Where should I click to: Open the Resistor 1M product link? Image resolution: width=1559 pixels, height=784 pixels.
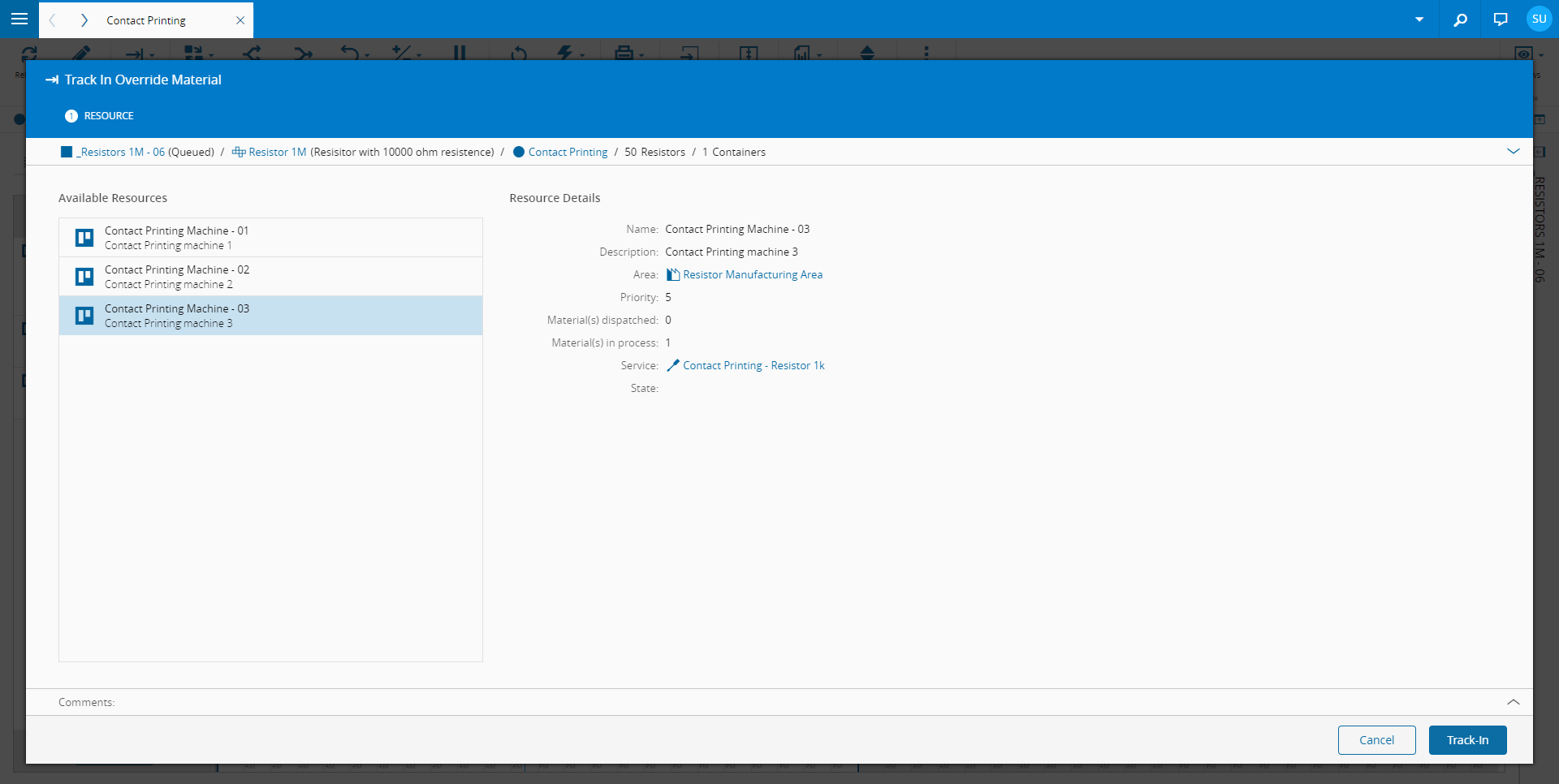pos(277,153)
